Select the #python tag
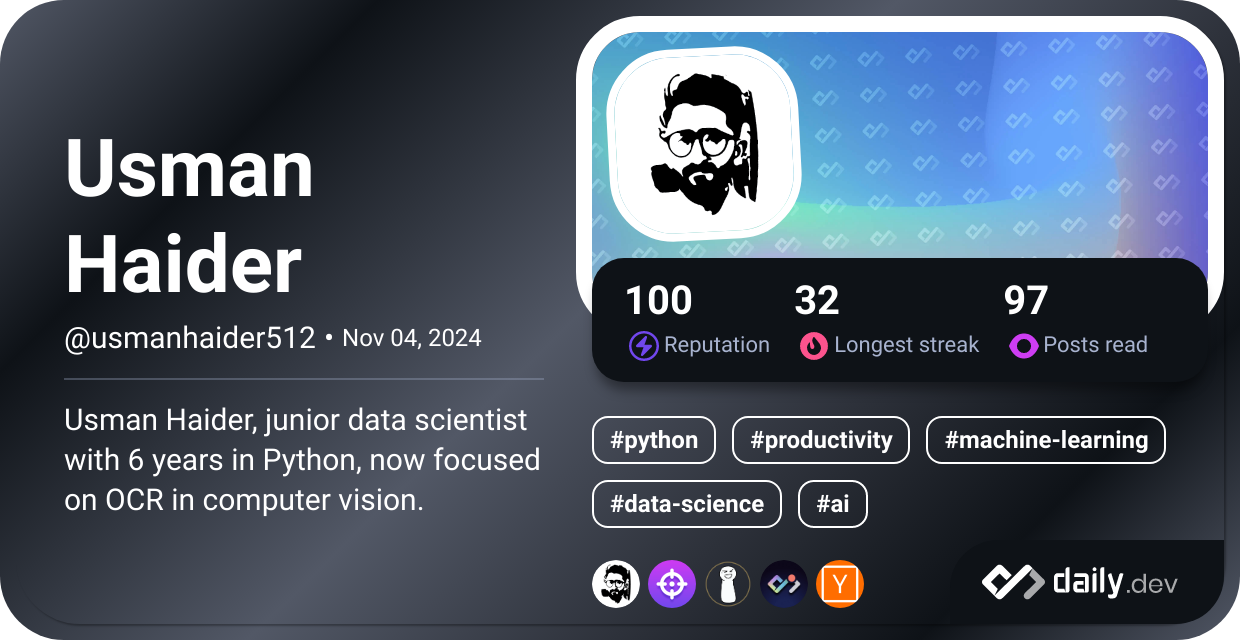The height and width of the screenshot is (640, 1240). 654,440
